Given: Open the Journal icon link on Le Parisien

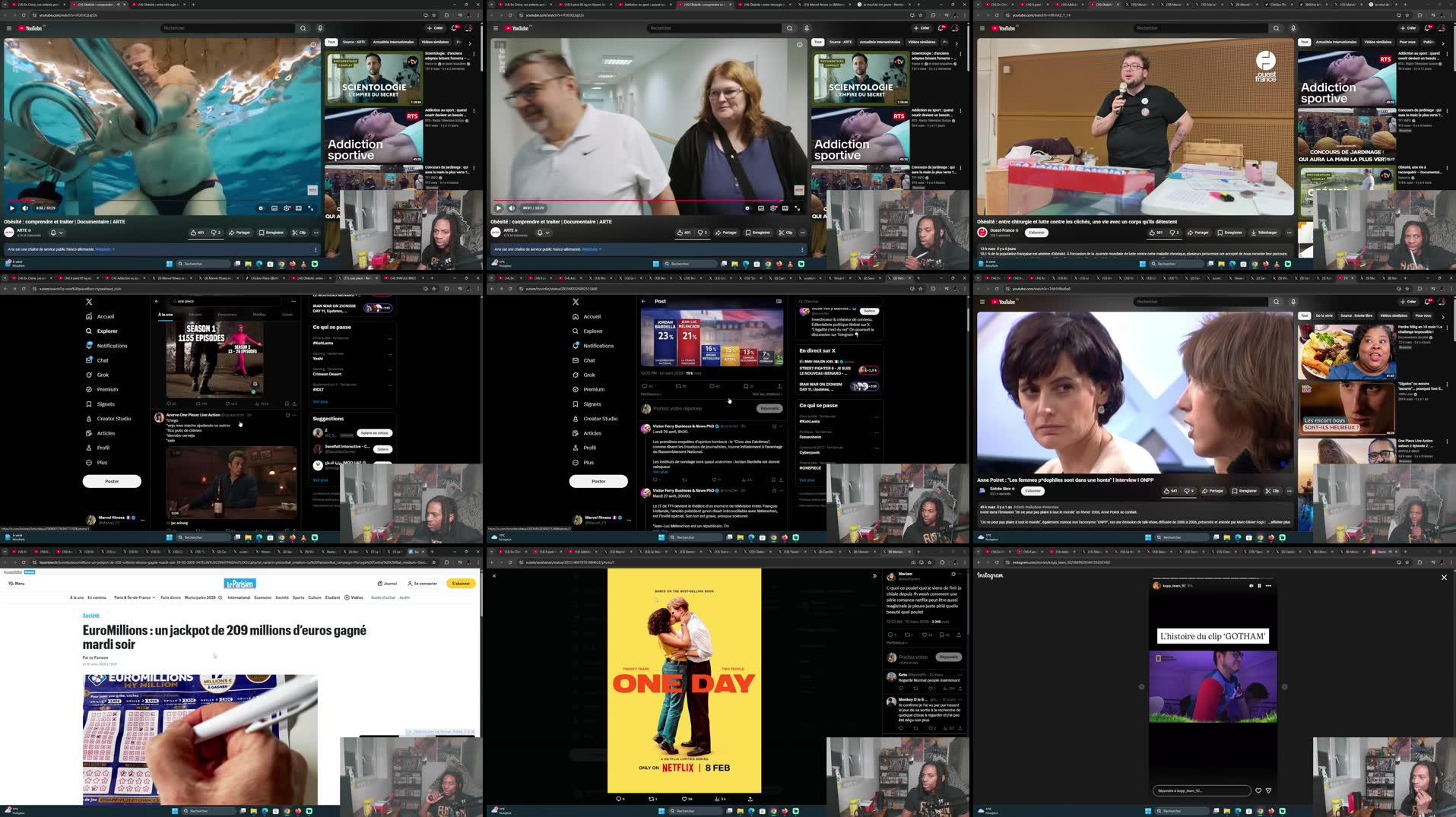Looking at the screenshot, I should click(x=387, y=584).
